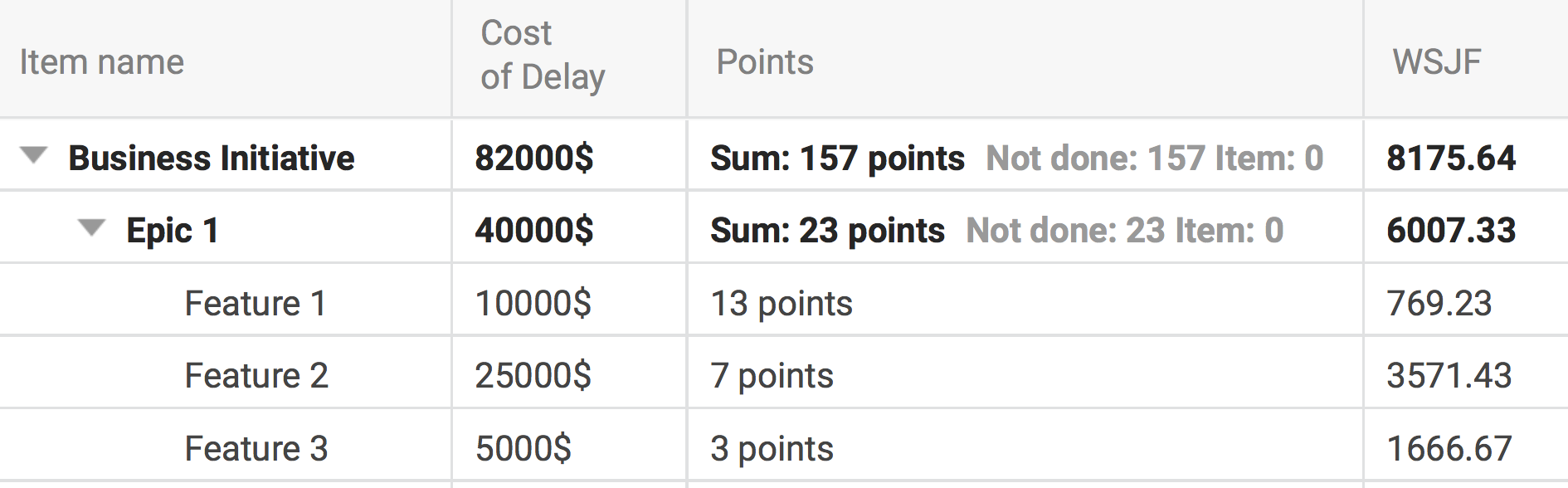Collapse the Business Initiative row
Image resolution: width=1568 pixels, height=488 pixels.
(34, 156)
